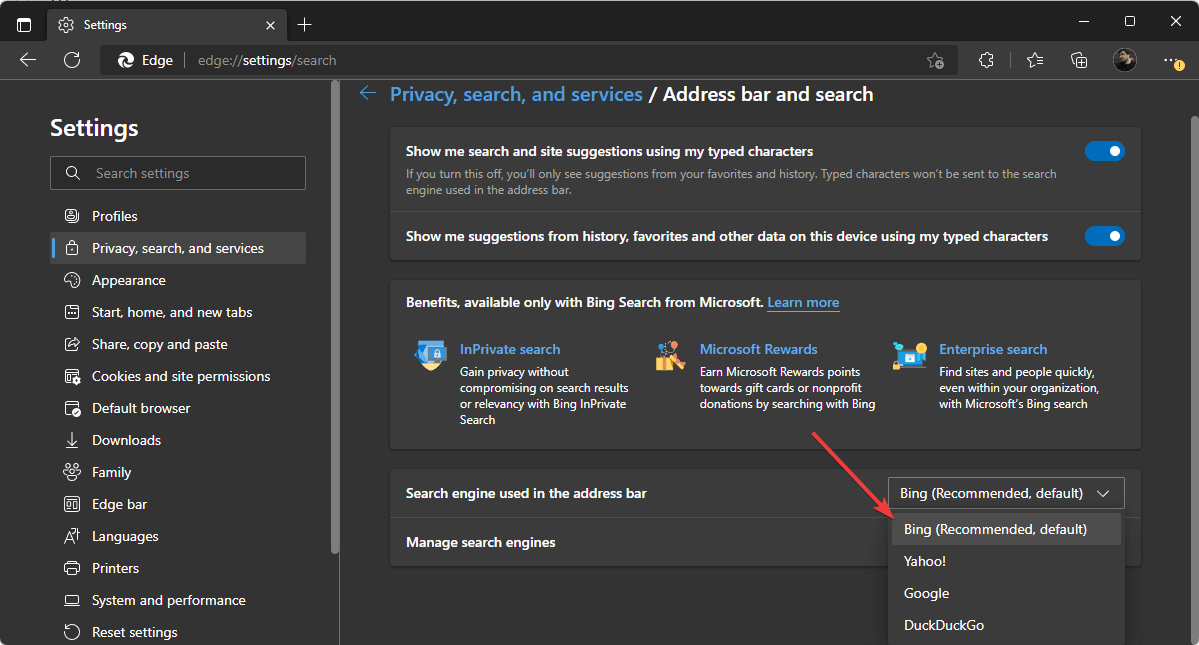
Task: Go back using the browser back arrow
Action: pos(28,60)
